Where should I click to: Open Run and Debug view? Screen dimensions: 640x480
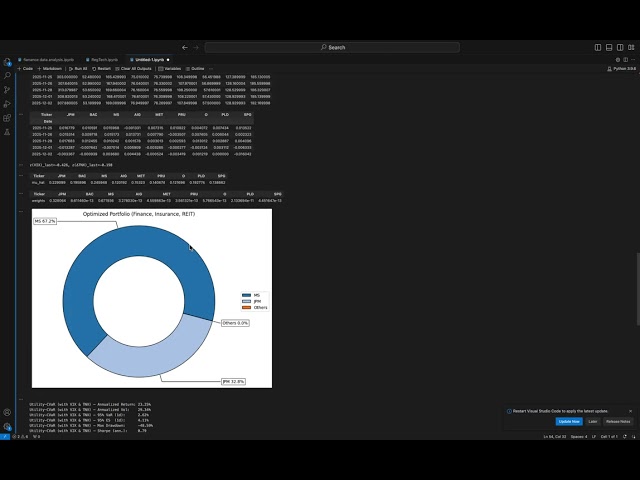(x=7, y=103)
